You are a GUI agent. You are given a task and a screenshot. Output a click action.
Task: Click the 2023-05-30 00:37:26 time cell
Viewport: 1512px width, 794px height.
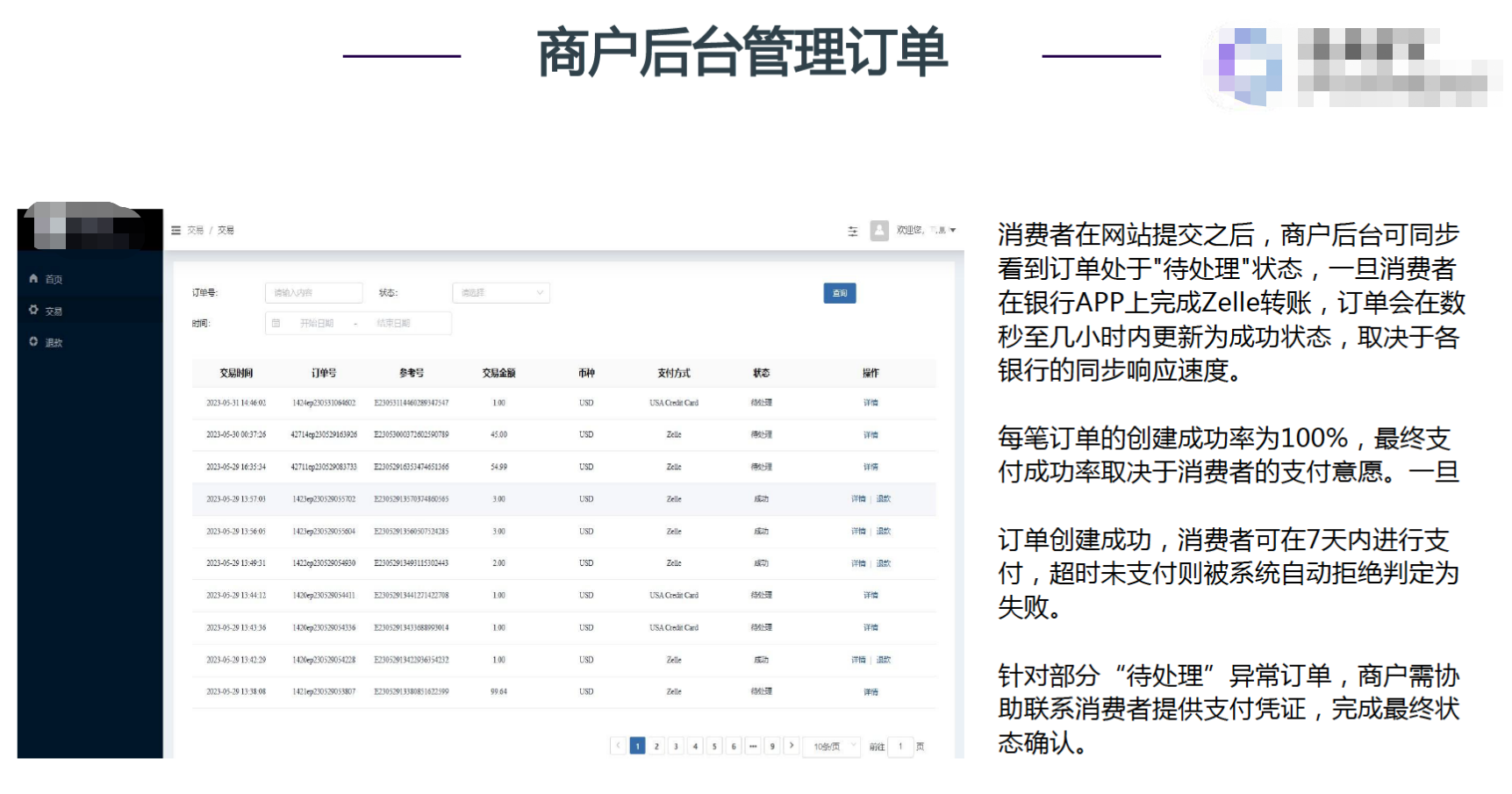(x=236, y=435)
